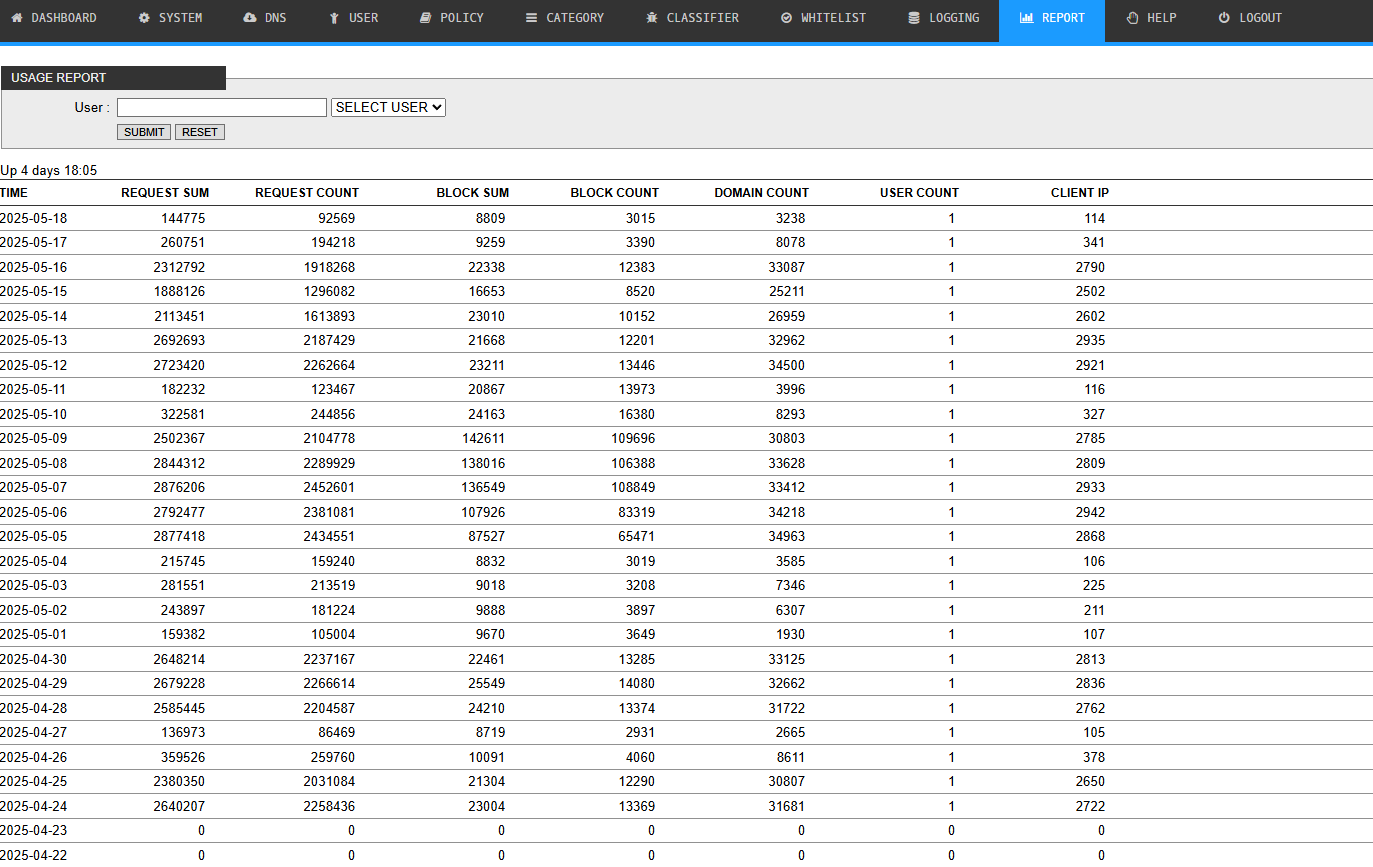This screenshot has height=867, width=1373.
Task: Click the Classifier bug icon
Action: [x=652, y=18]
